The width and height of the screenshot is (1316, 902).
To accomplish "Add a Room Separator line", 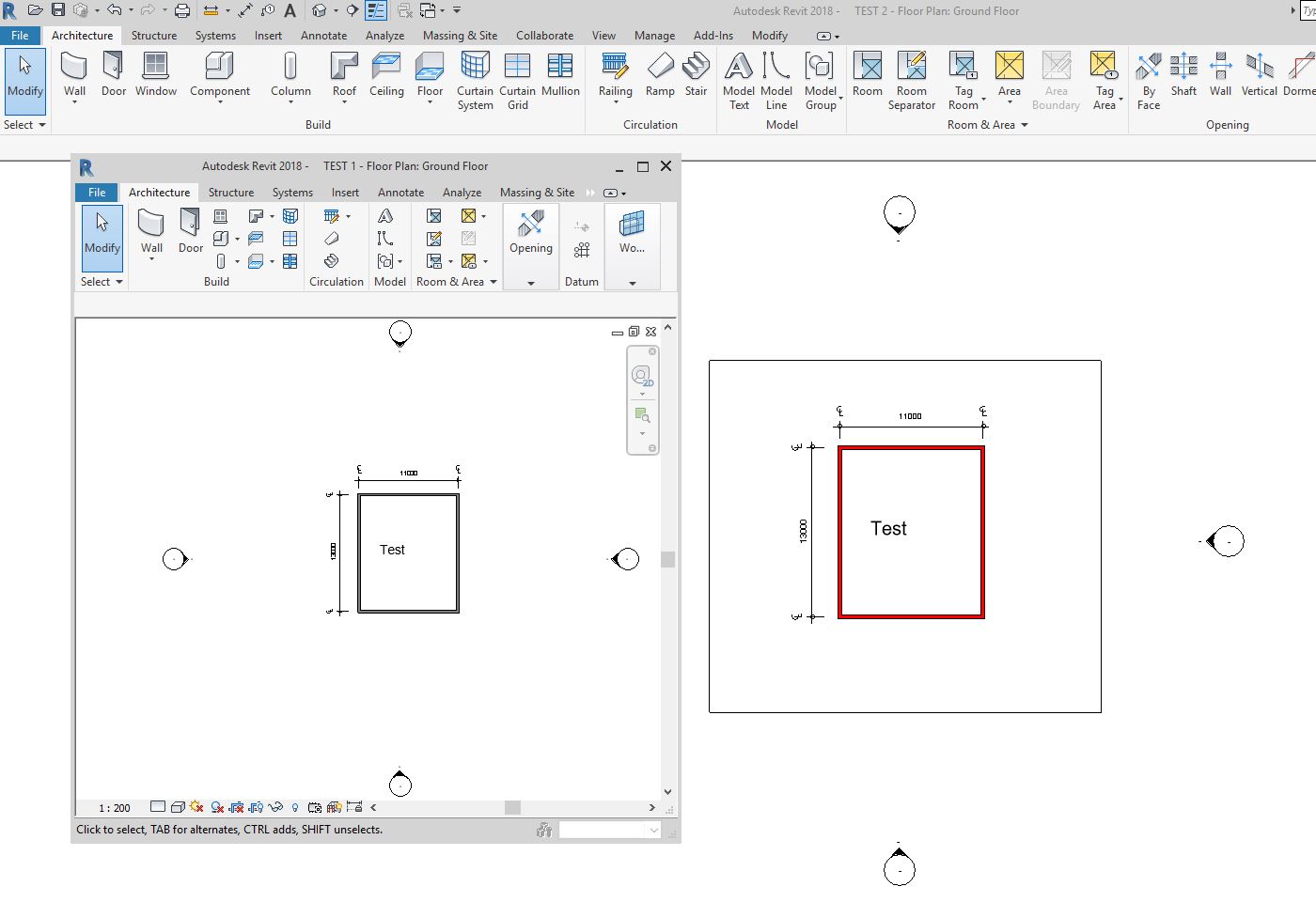I will (x=912, y=81).
